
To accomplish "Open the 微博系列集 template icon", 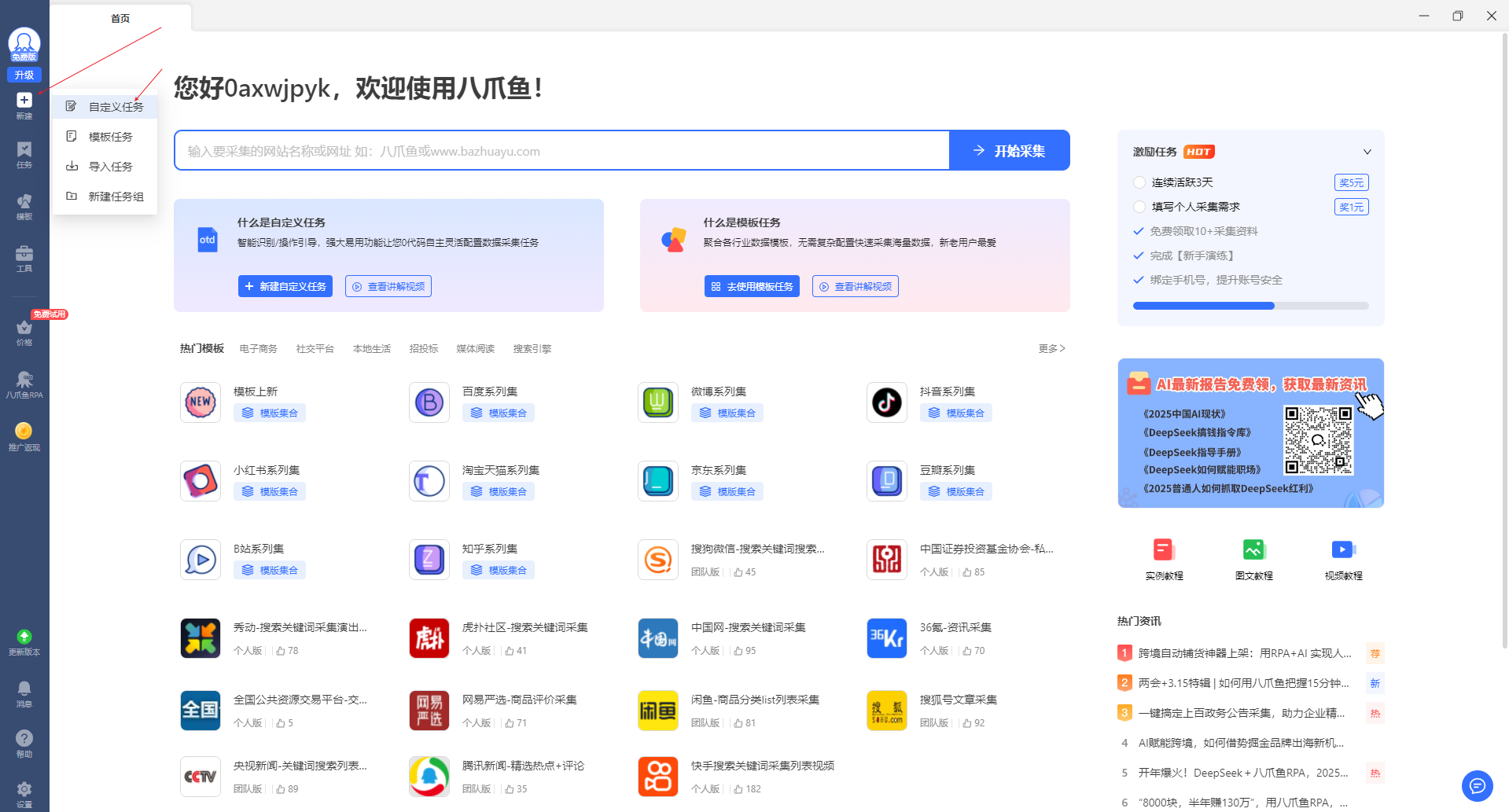I will coord(658,402).
